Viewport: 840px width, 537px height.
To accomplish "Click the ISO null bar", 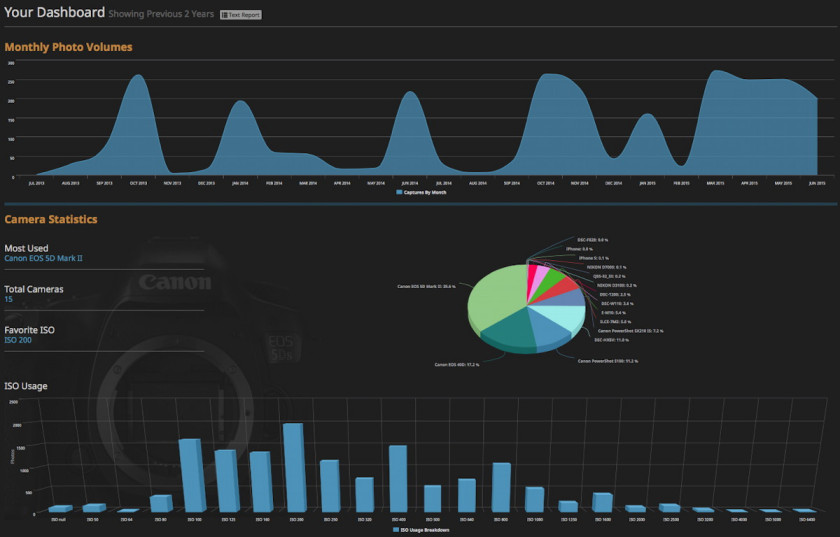I will pyautogui.click(x=60, y=509).
